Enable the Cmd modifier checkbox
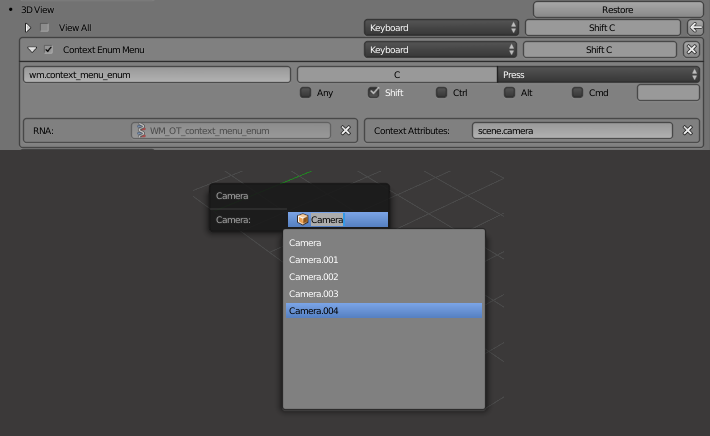710x436 pixels. click(x=577, y=93)
